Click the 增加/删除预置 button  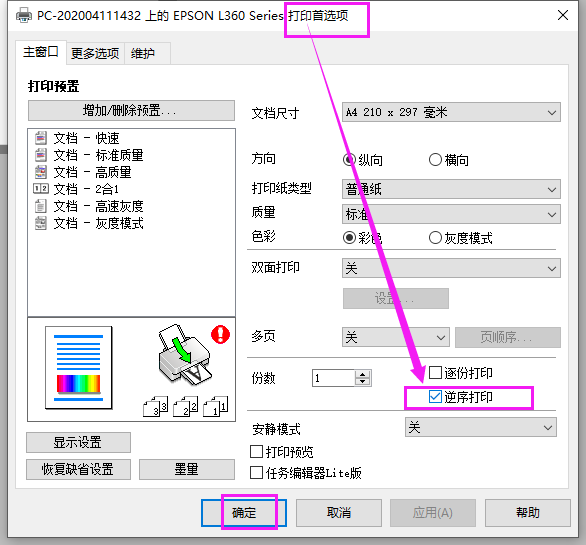click(132, 111)
